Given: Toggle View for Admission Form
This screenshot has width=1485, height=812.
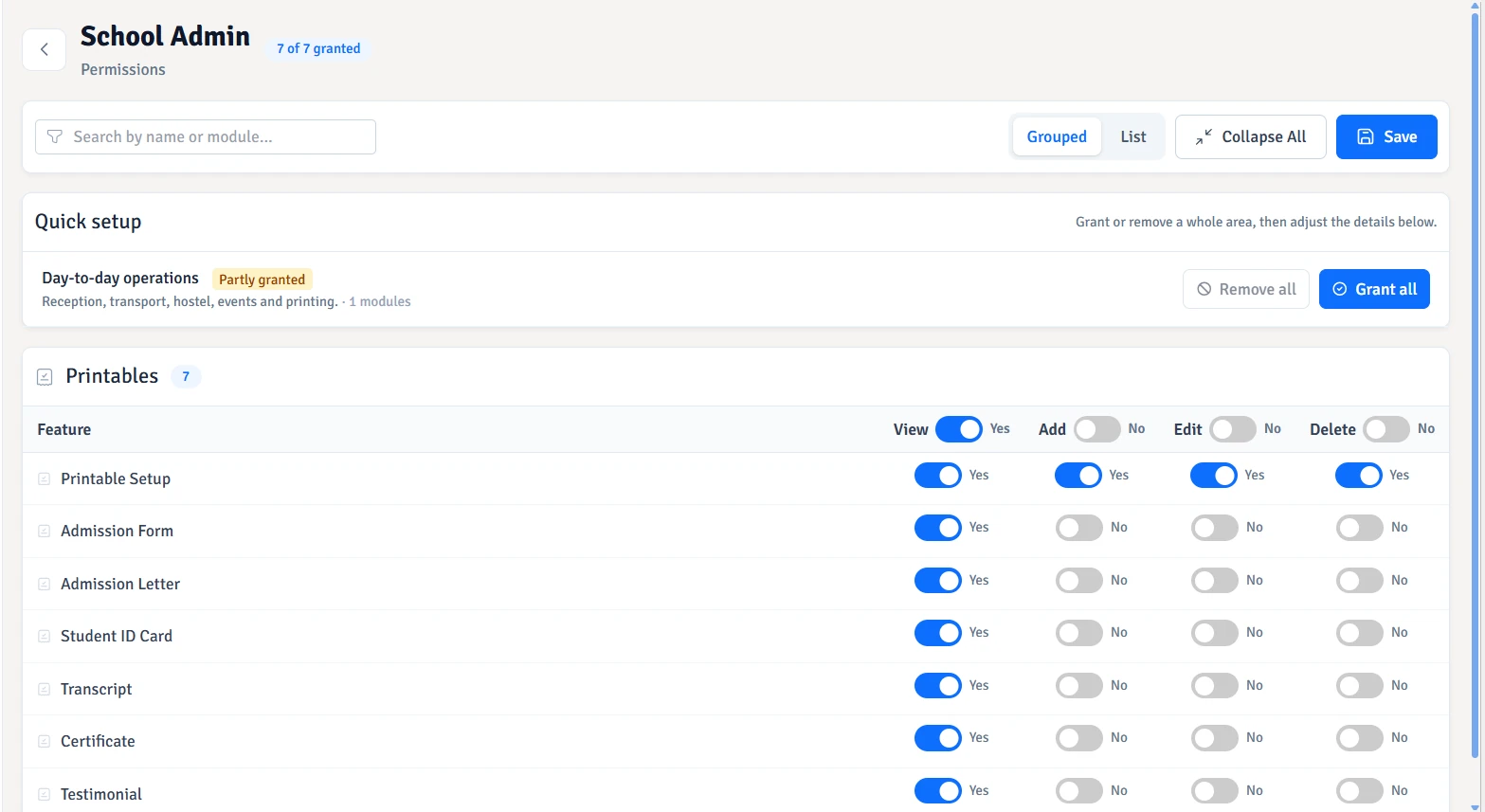Looking at the screenshot, I should tap(938, 528).
